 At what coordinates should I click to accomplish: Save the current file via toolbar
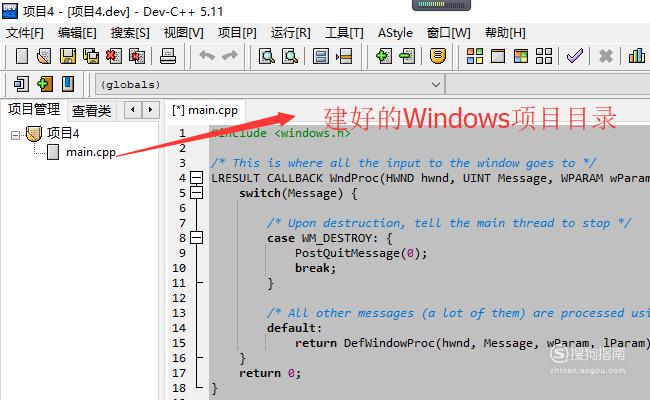[68, 56]
